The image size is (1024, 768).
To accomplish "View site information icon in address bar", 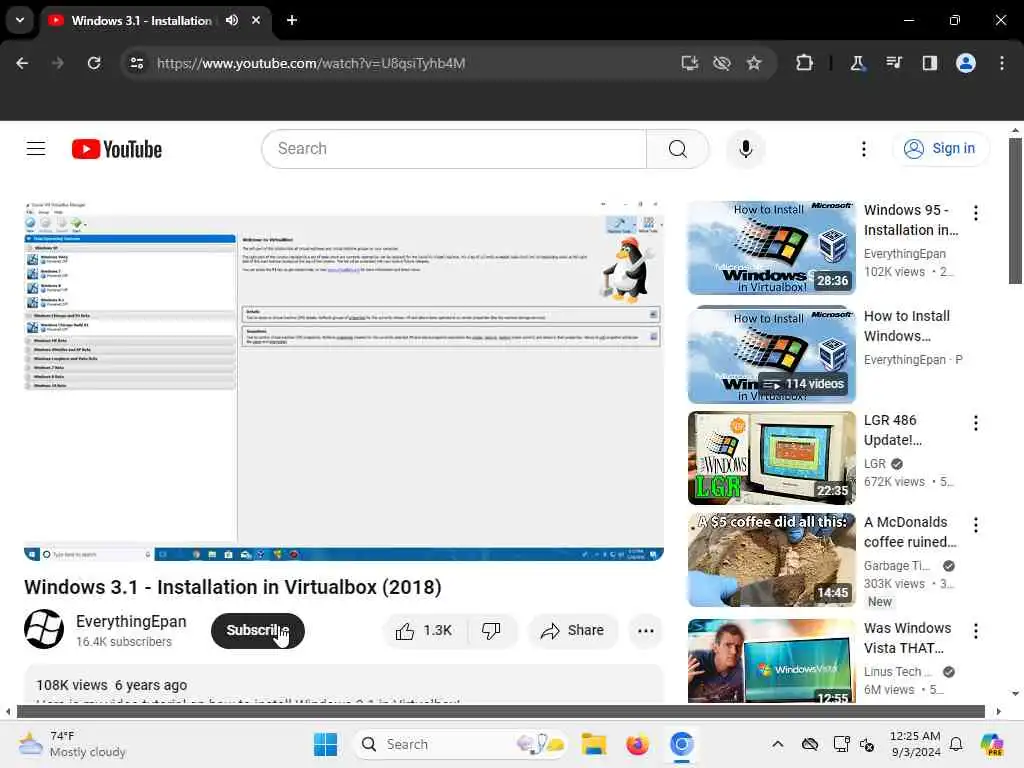I will [x=136, y=63].
